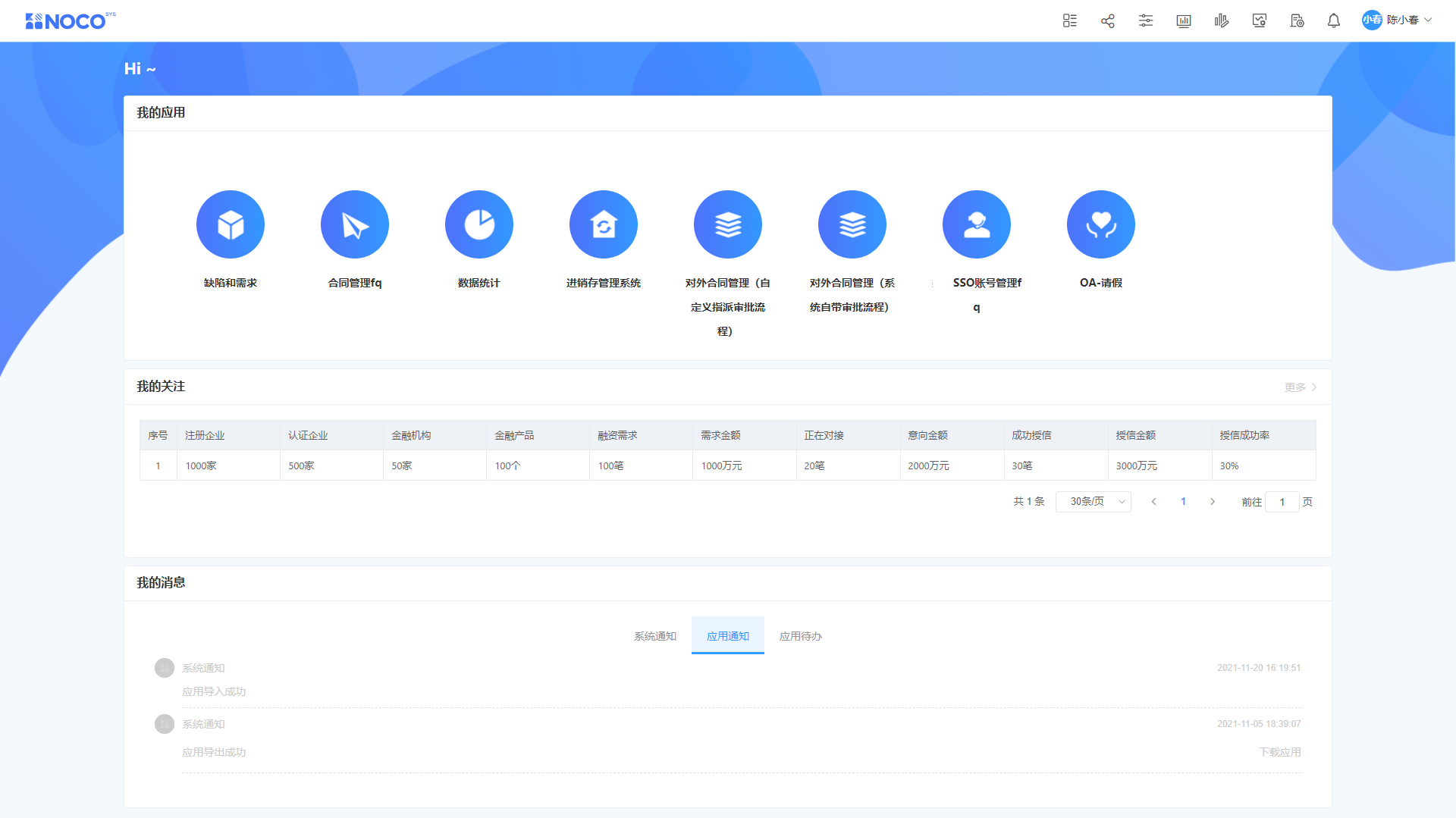Image resolution: width=1456 pixels, height=818 pixels.
Task: Expand the 陈小春 user menu arrow
Action: click(1428, 20)
